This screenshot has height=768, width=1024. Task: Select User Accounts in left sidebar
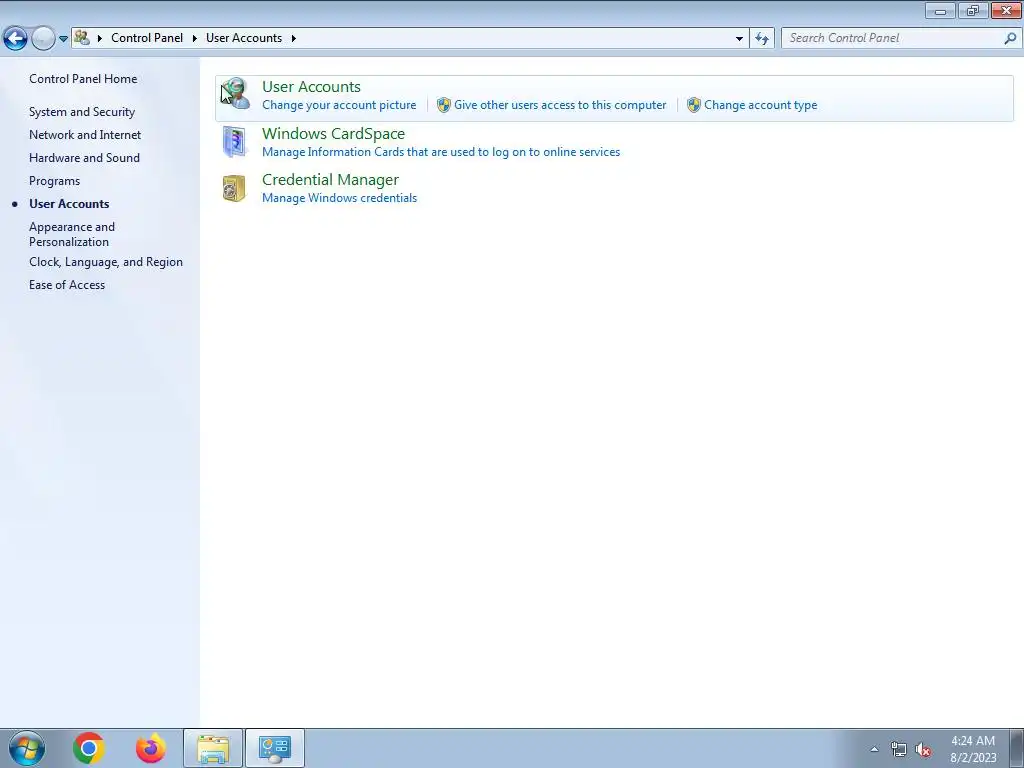pos(69,204)
